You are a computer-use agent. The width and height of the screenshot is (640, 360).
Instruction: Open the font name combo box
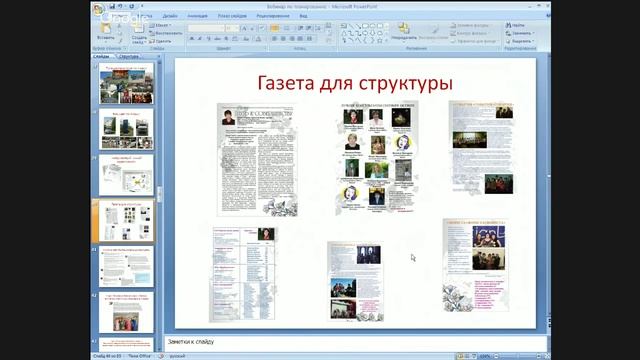[x=206, y=28]
